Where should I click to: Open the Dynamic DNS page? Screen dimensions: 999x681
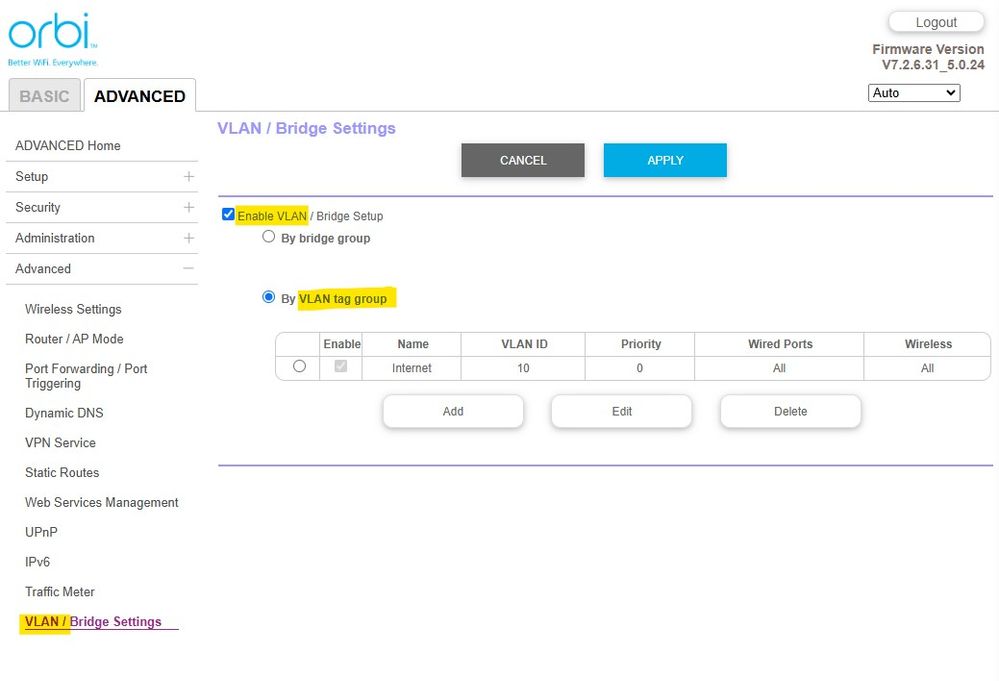click(x=64, y=412)
